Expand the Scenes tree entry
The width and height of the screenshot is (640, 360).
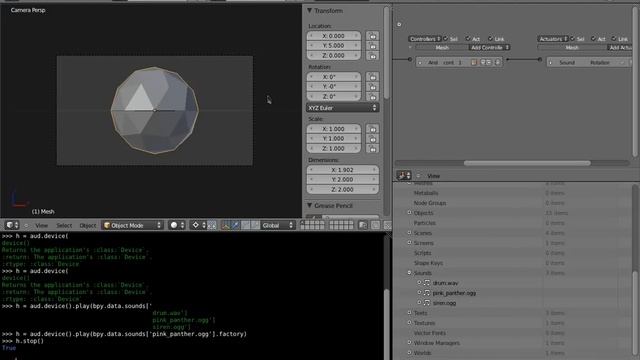click(x=409, y=233)
